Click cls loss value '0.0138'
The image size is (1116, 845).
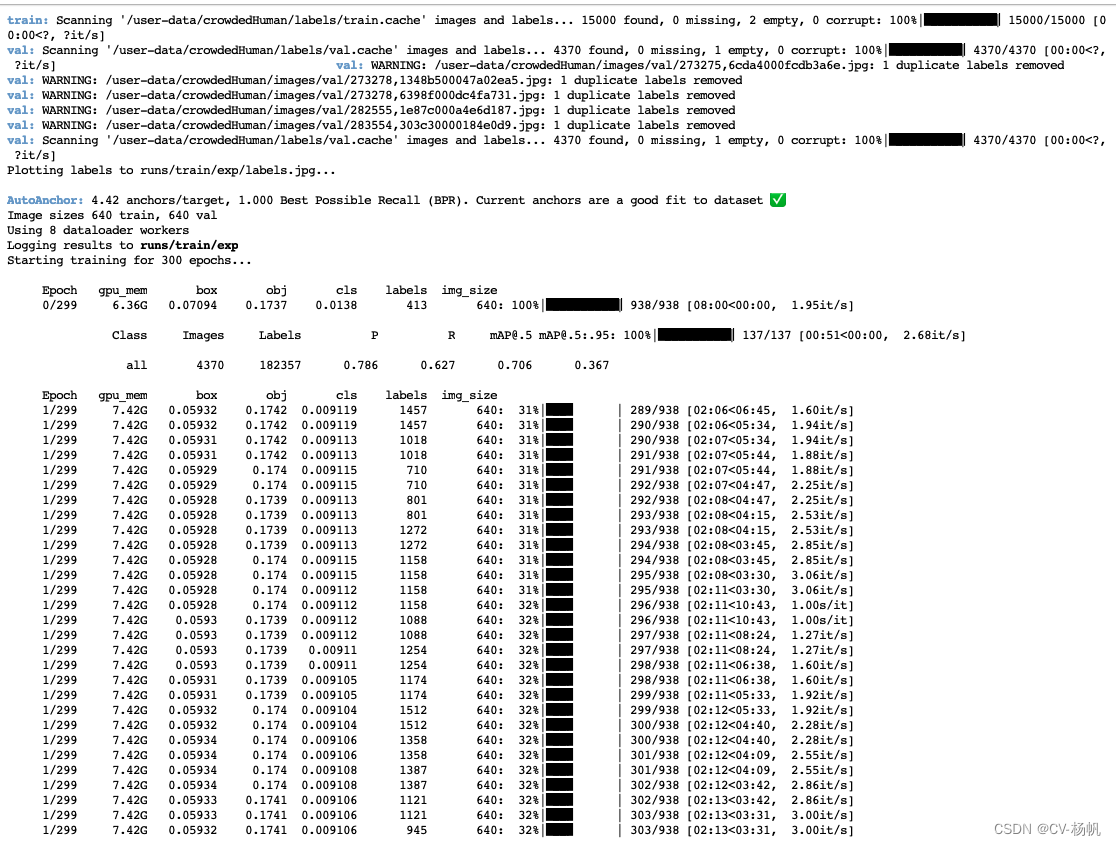click(336, 305)
